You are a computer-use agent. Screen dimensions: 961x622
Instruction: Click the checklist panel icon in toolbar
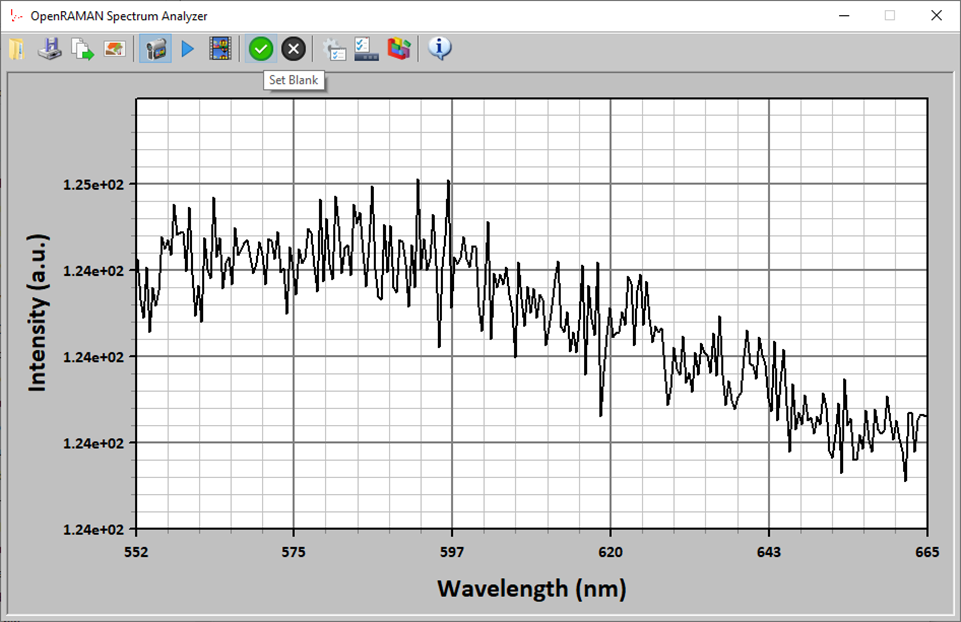(367, 48)
